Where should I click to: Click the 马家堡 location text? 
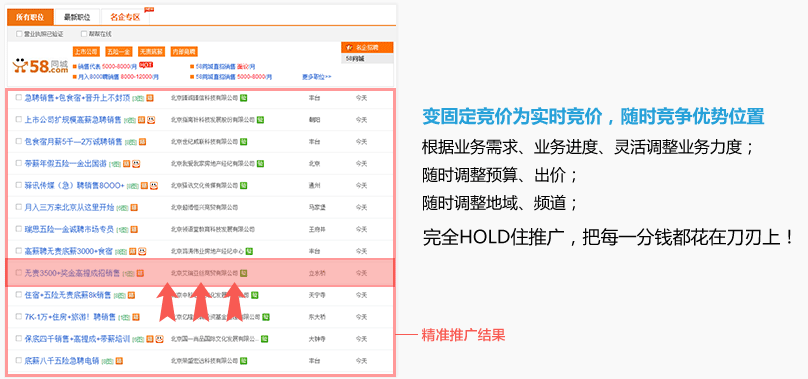(317, 207)
